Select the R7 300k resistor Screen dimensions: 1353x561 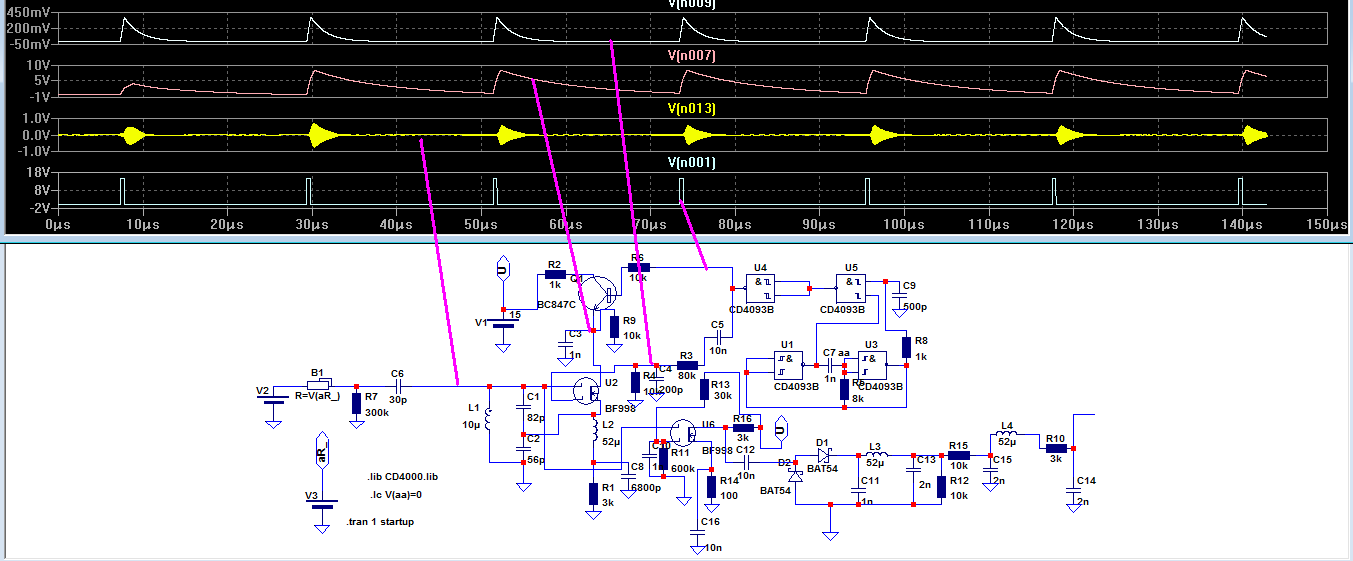357,402
